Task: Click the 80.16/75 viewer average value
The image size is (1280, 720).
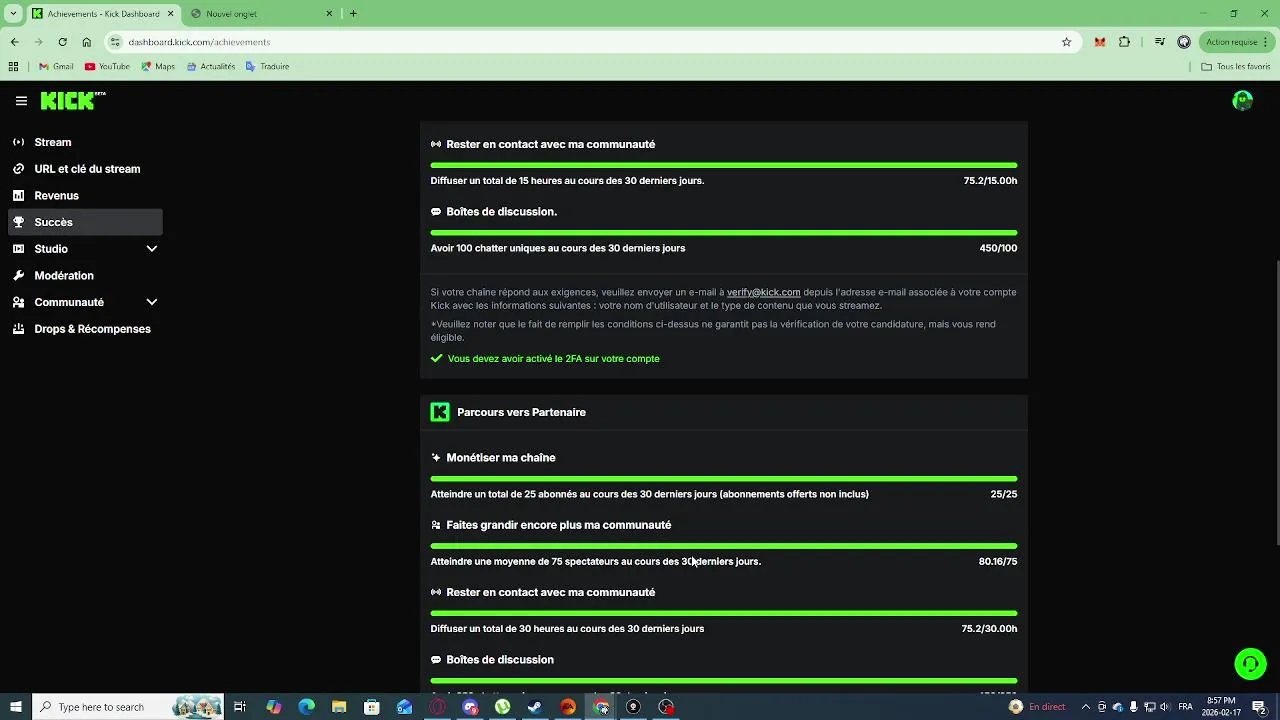Action: (997, 562)
